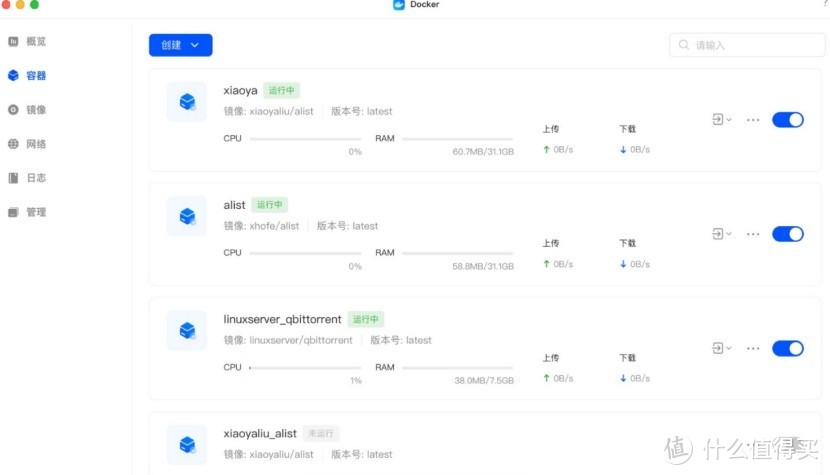This screenshot has width=830, height=475.
Task: Expand the alist terminal access dropdown
Action: [722, 234]
